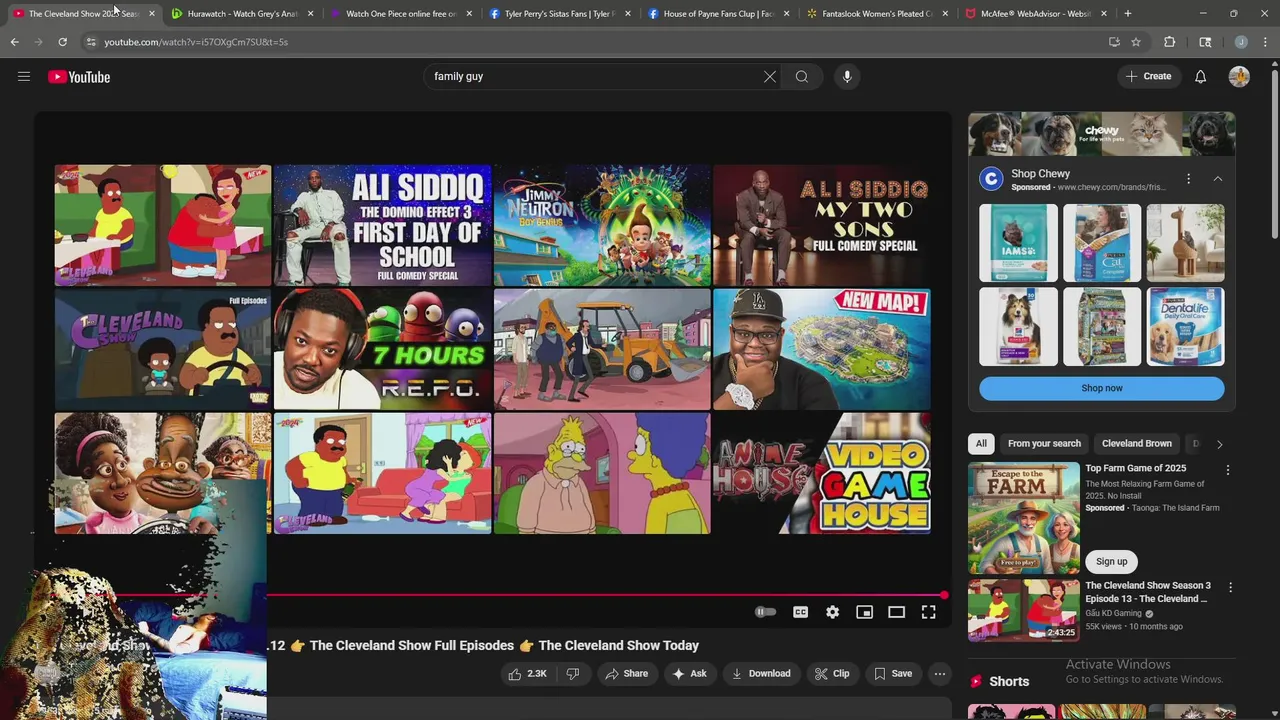This screenshot has width=1280, height=720.
Task: Open browser extensions puzzle icon
Action: coord(1169,42)
